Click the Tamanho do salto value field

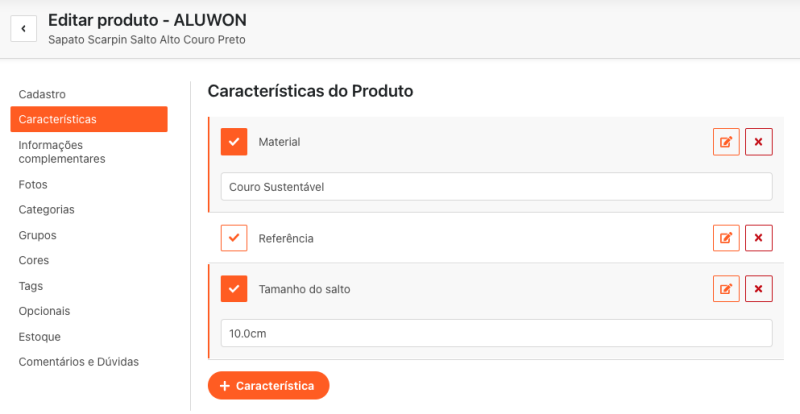496,333
